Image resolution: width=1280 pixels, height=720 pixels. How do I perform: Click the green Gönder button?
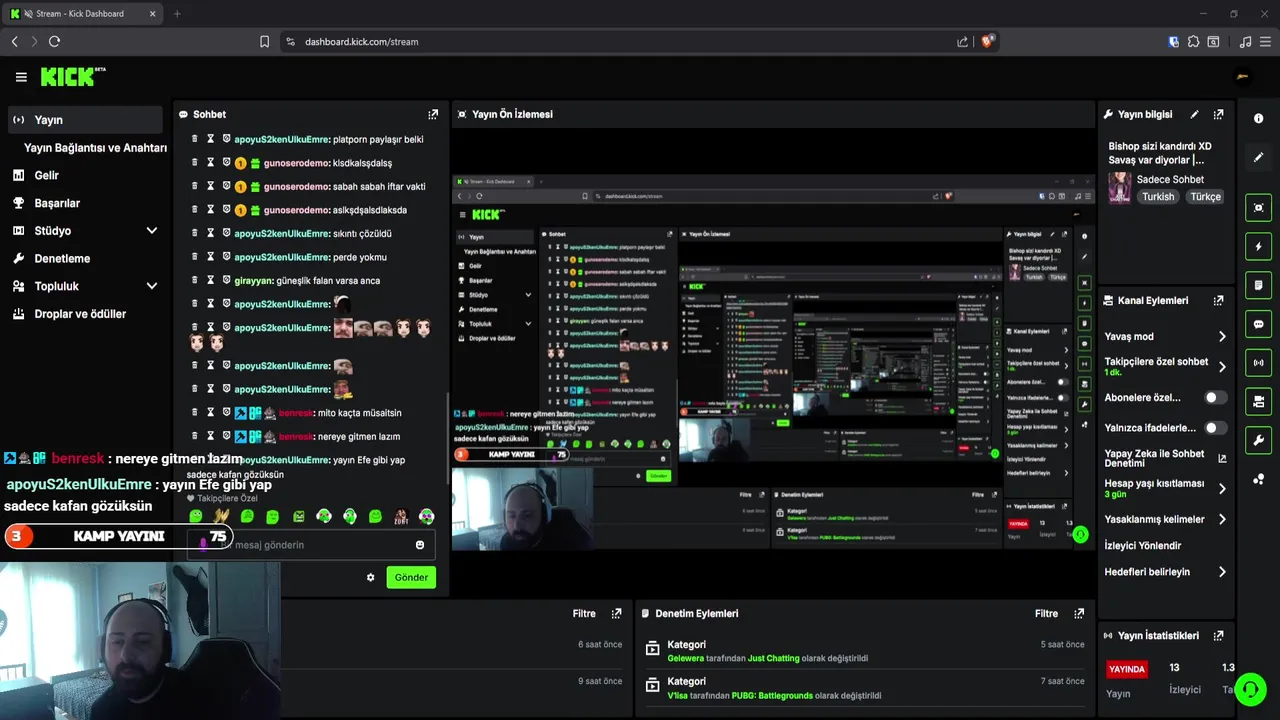pos(411,578)
